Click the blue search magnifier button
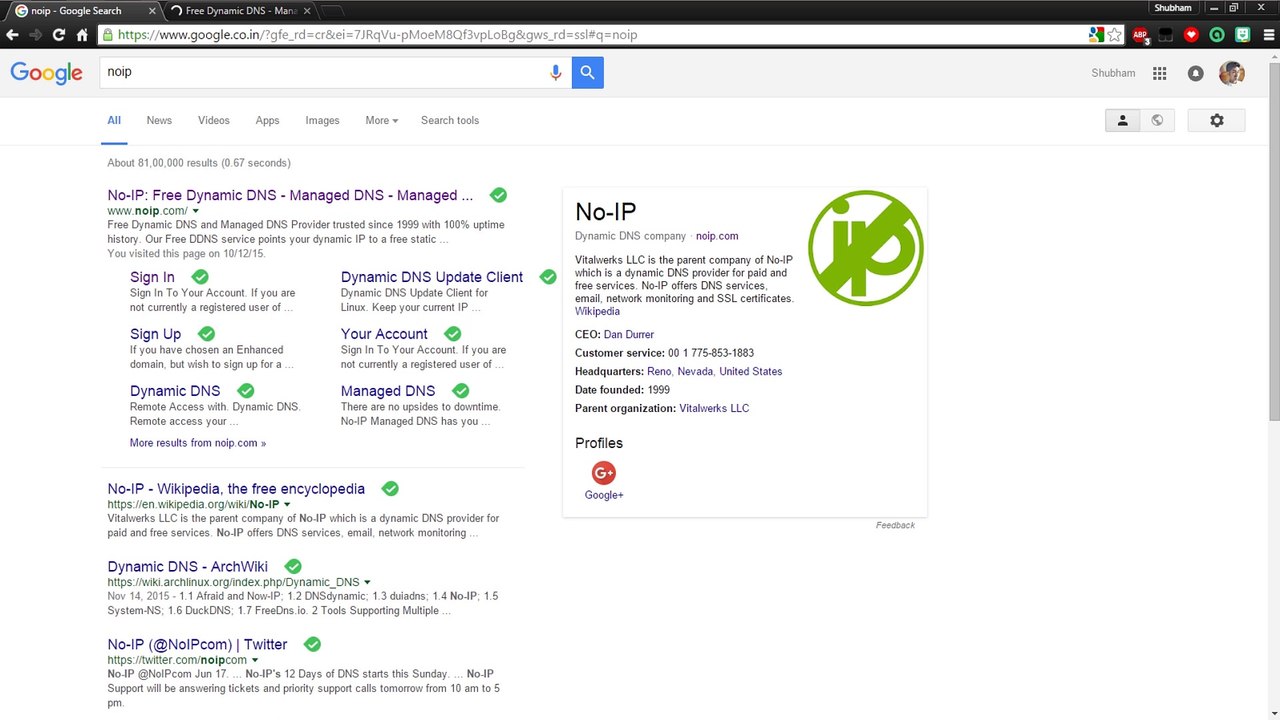Screen dimensions: 1280x720 point(588,72)
